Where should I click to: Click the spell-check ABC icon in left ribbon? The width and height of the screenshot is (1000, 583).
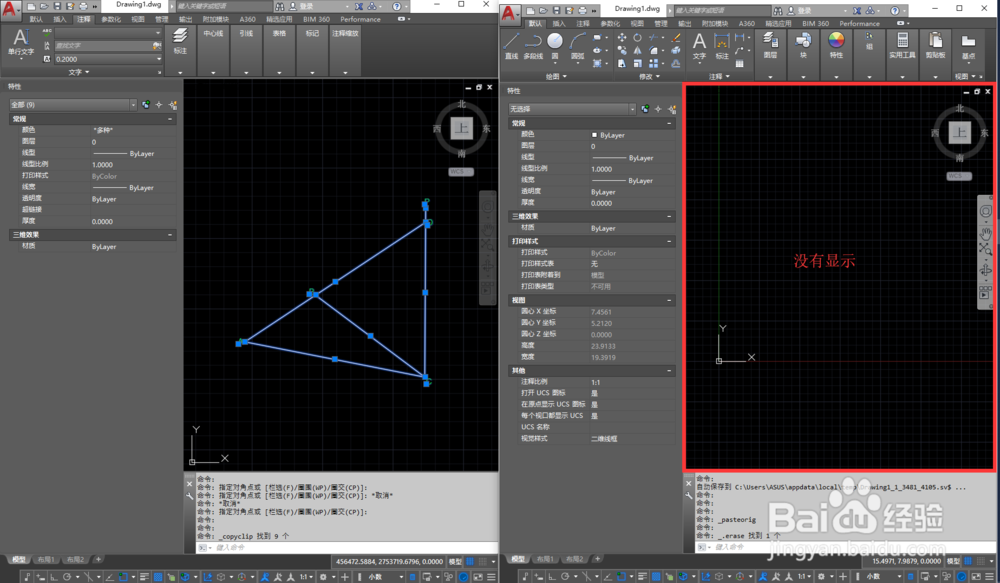pos(47,33)
